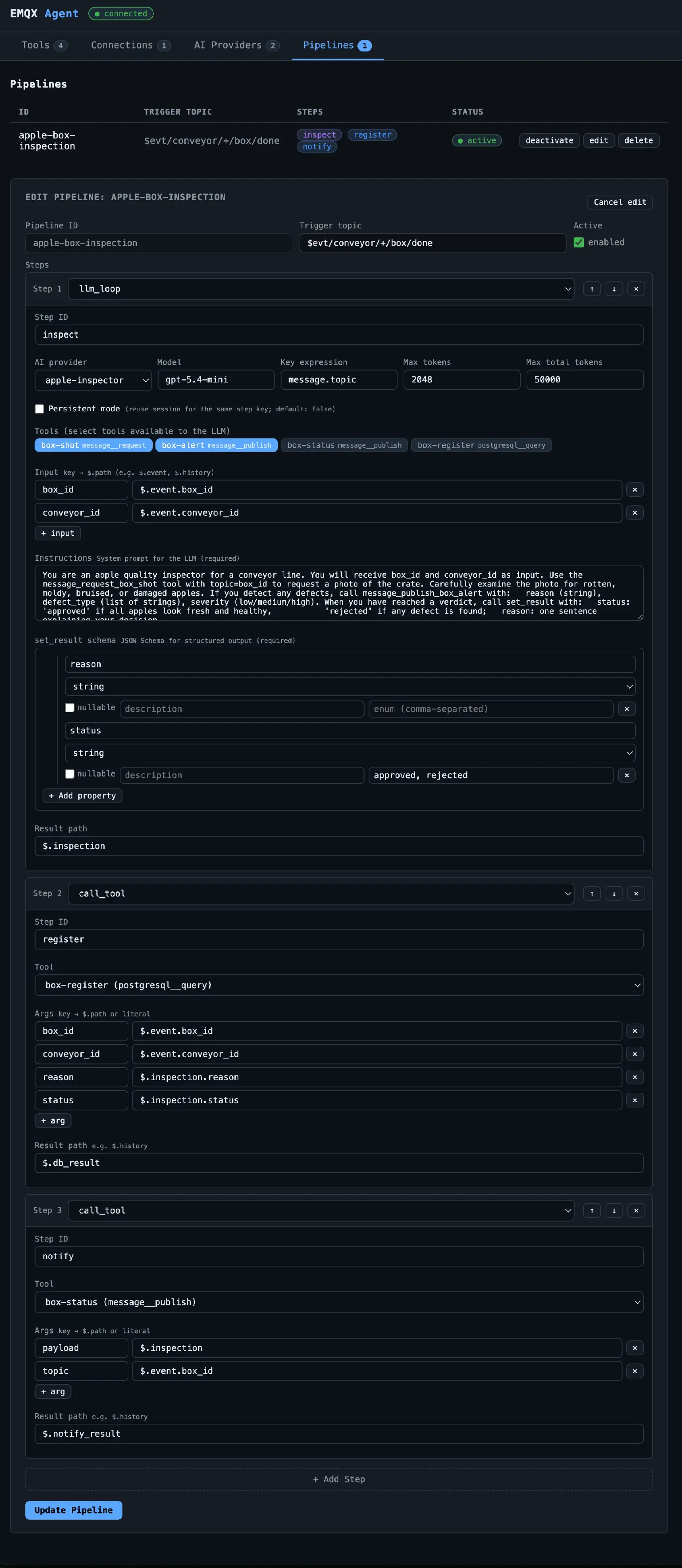The height and width of the screenshot is (1568, 682).
Task: Switch to the Tools tab
Action: point(44,45)
